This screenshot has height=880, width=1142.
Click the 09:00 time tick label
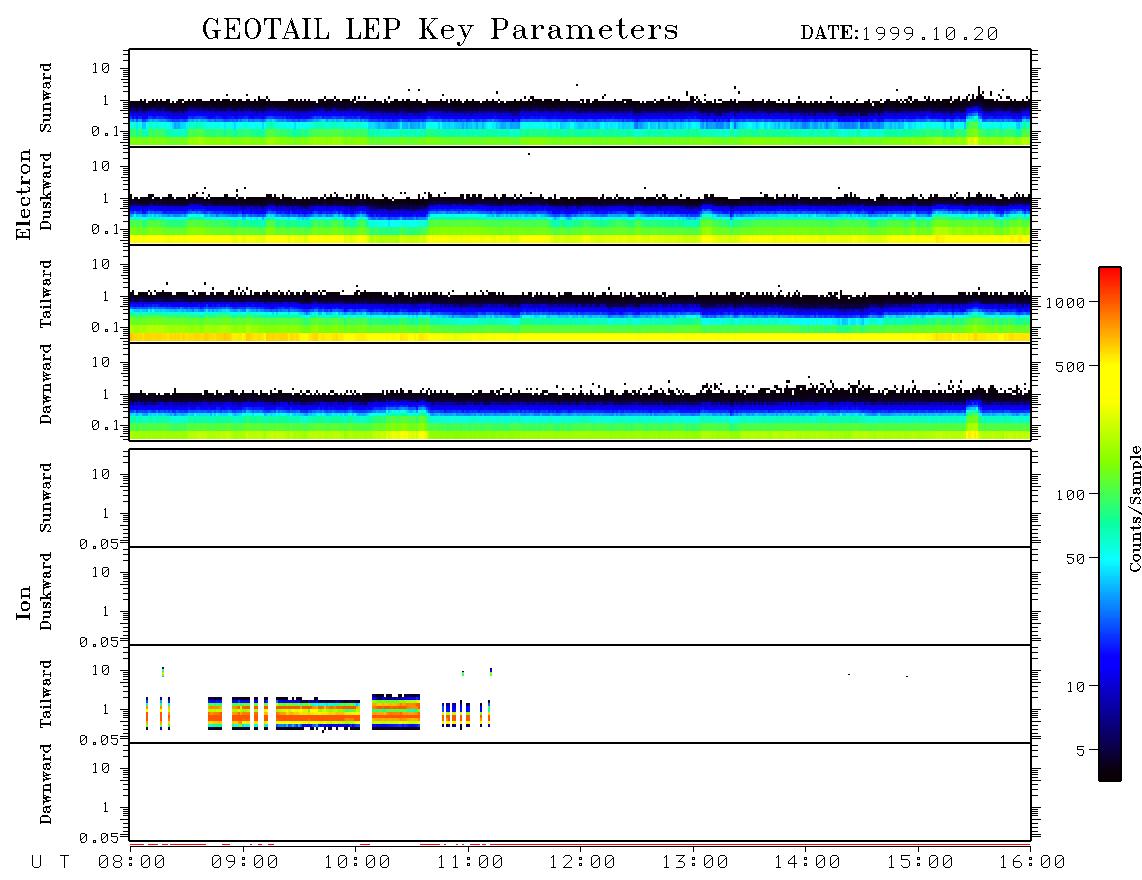[x=244, y=862]
